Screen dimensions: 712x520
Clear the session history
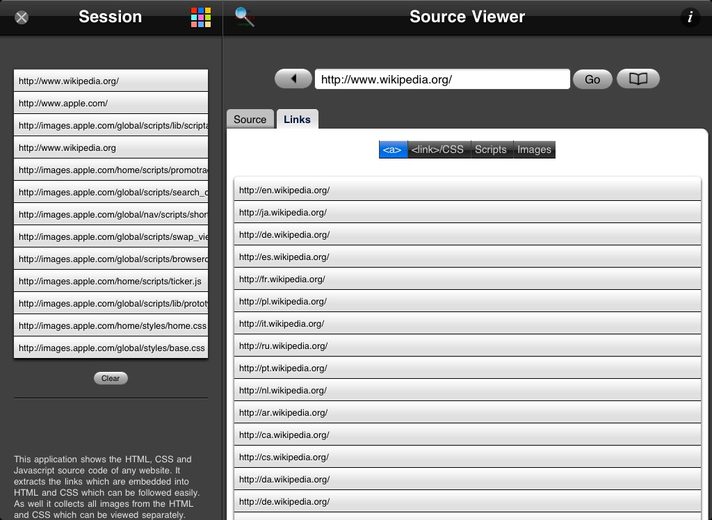pos(111,378)
